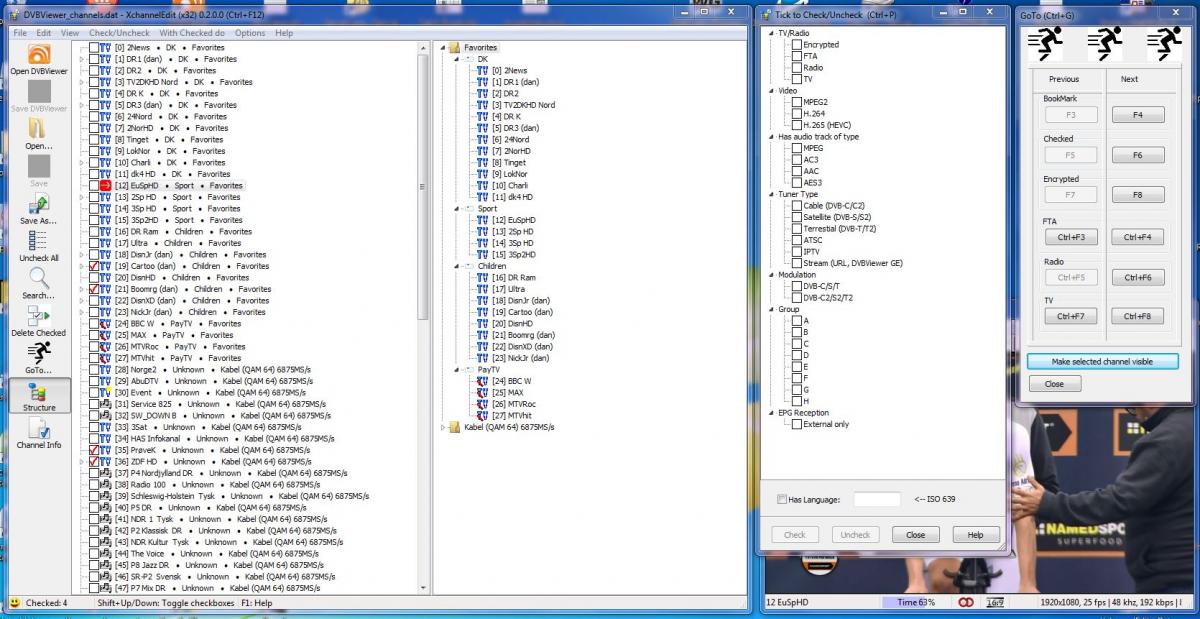Viewport: 1200px width, 619px height.
Task: Click the Delete Checked icon
Action: pos(39,317)
